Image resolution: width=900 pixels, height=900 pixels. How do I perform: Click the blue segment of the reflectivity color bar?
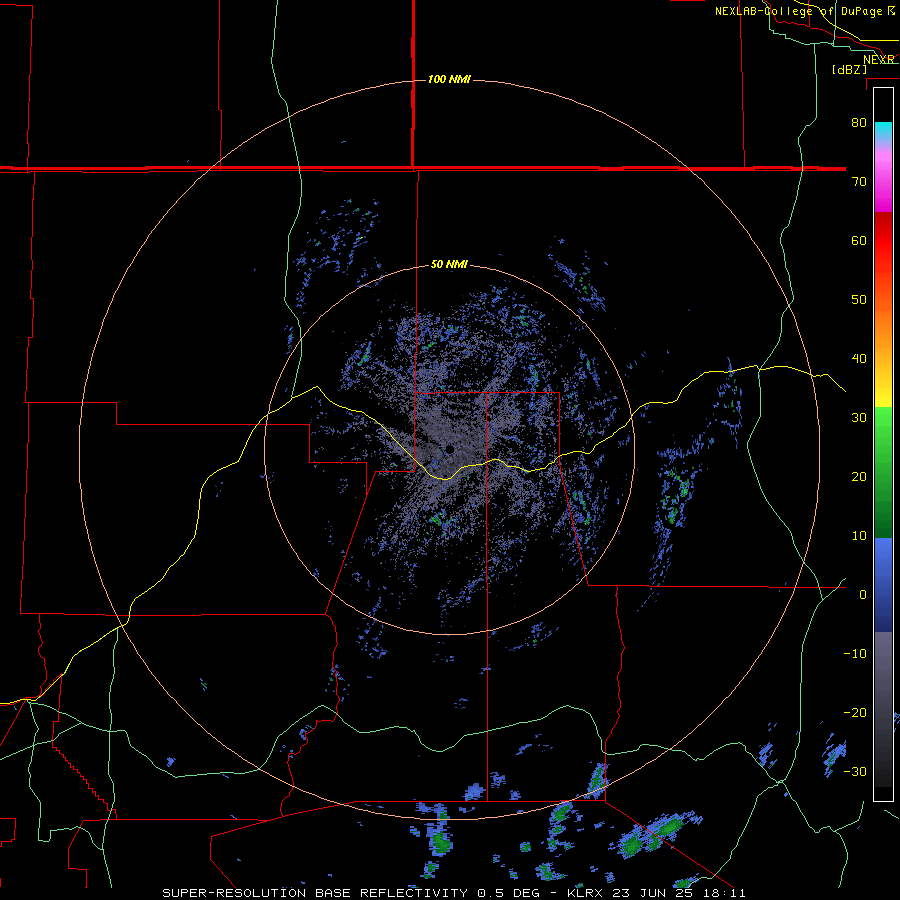[x=883, y=584]
